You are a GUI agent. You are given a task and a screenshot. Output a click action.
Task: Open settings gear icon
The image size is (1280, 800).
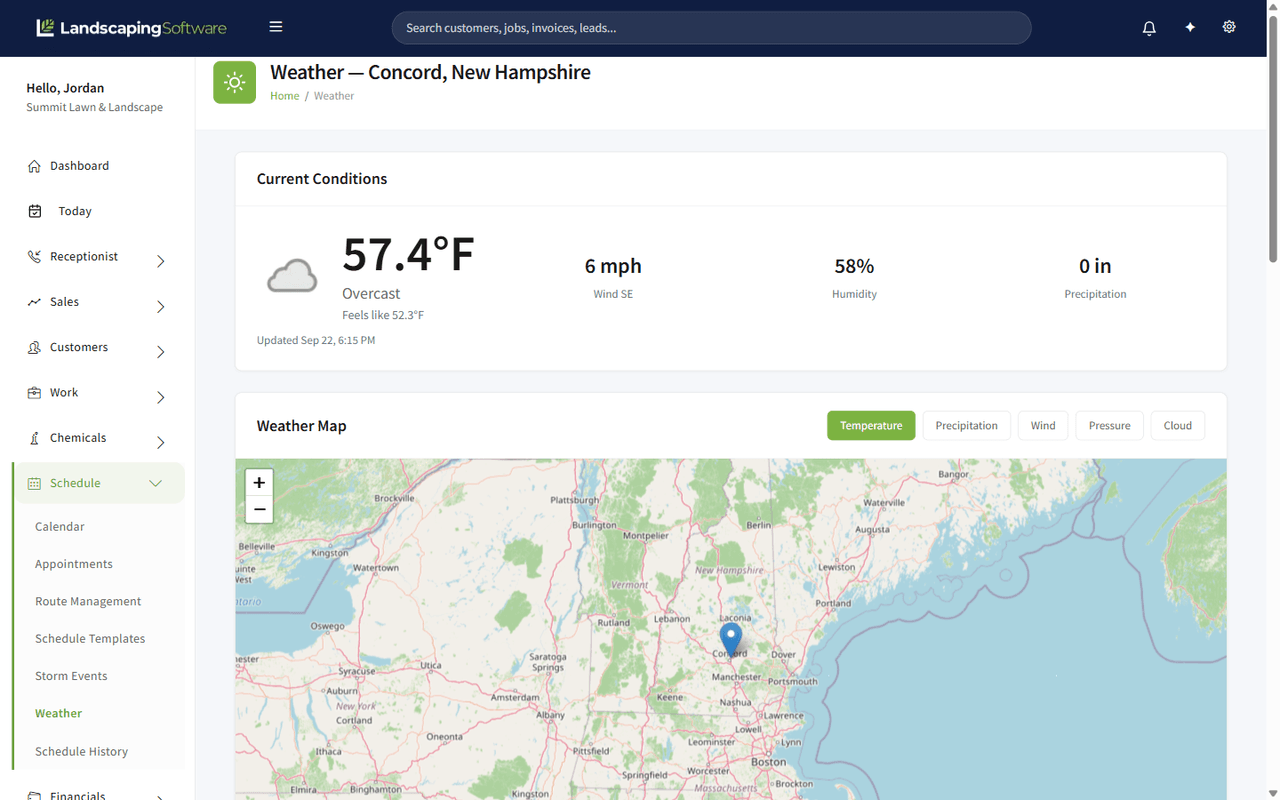[x=1229, y=27]
